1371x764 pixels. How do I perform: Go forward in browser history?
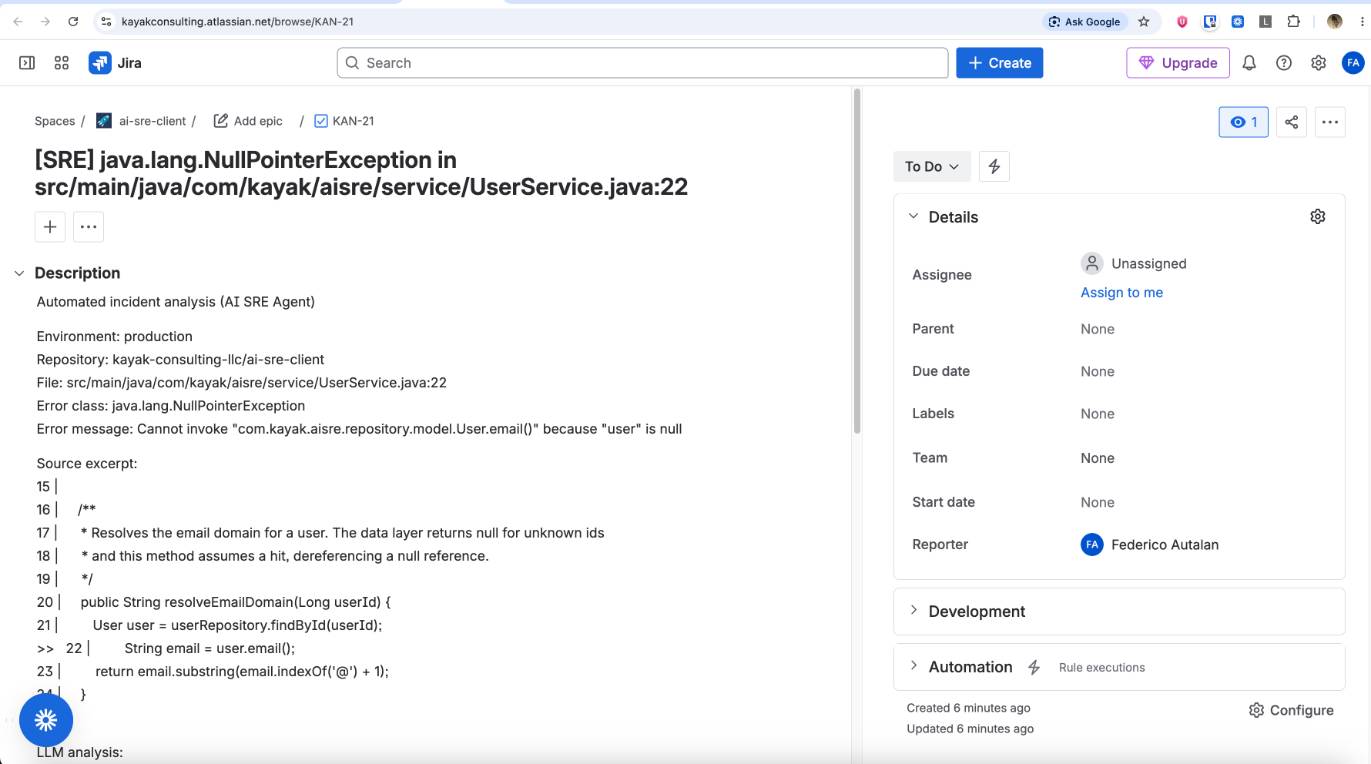click(x=45, y=21)
